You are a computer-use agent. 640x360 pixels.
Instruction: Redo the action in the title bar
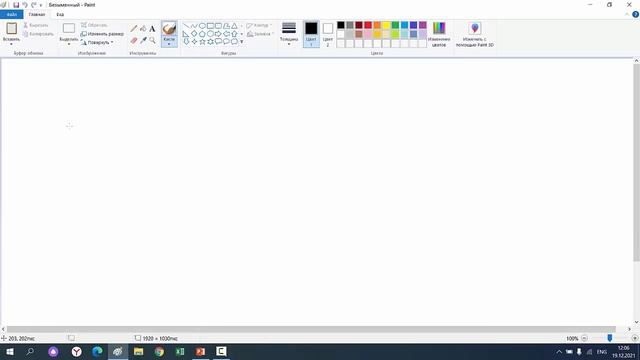(33, 5)
